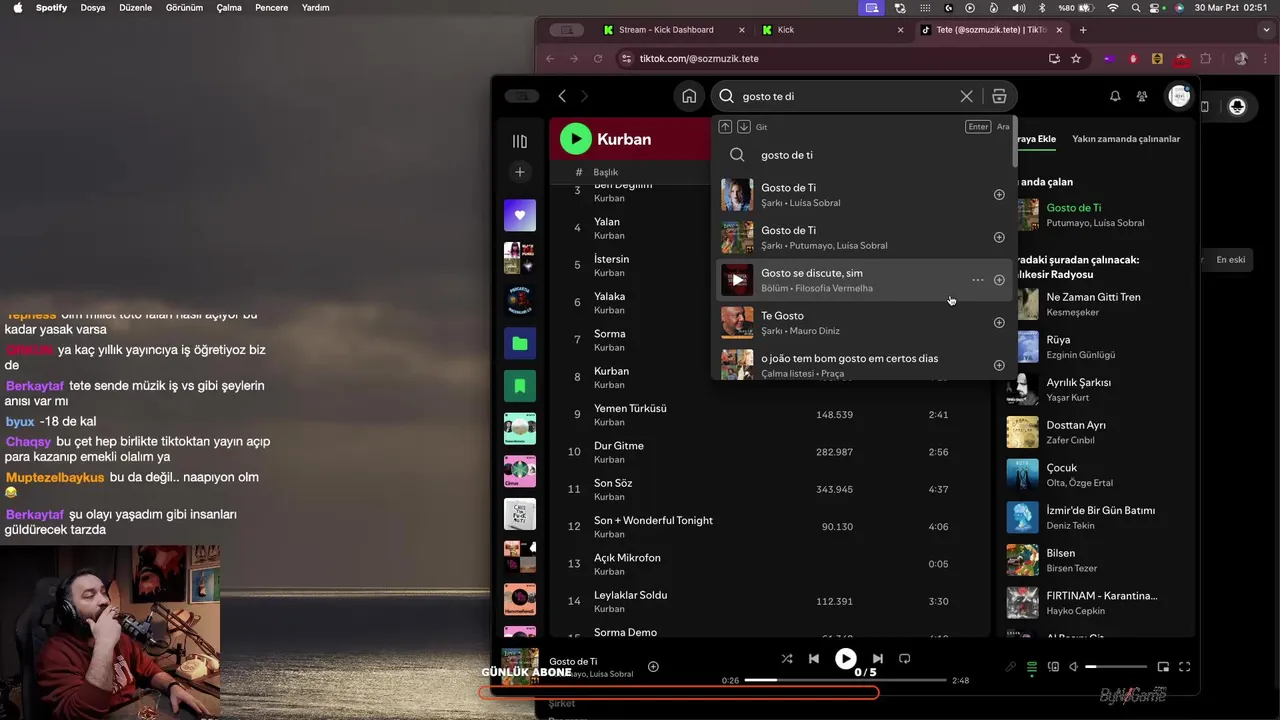
Task: Create a playlist with sidebar plus button
Action: click(519, 172)
